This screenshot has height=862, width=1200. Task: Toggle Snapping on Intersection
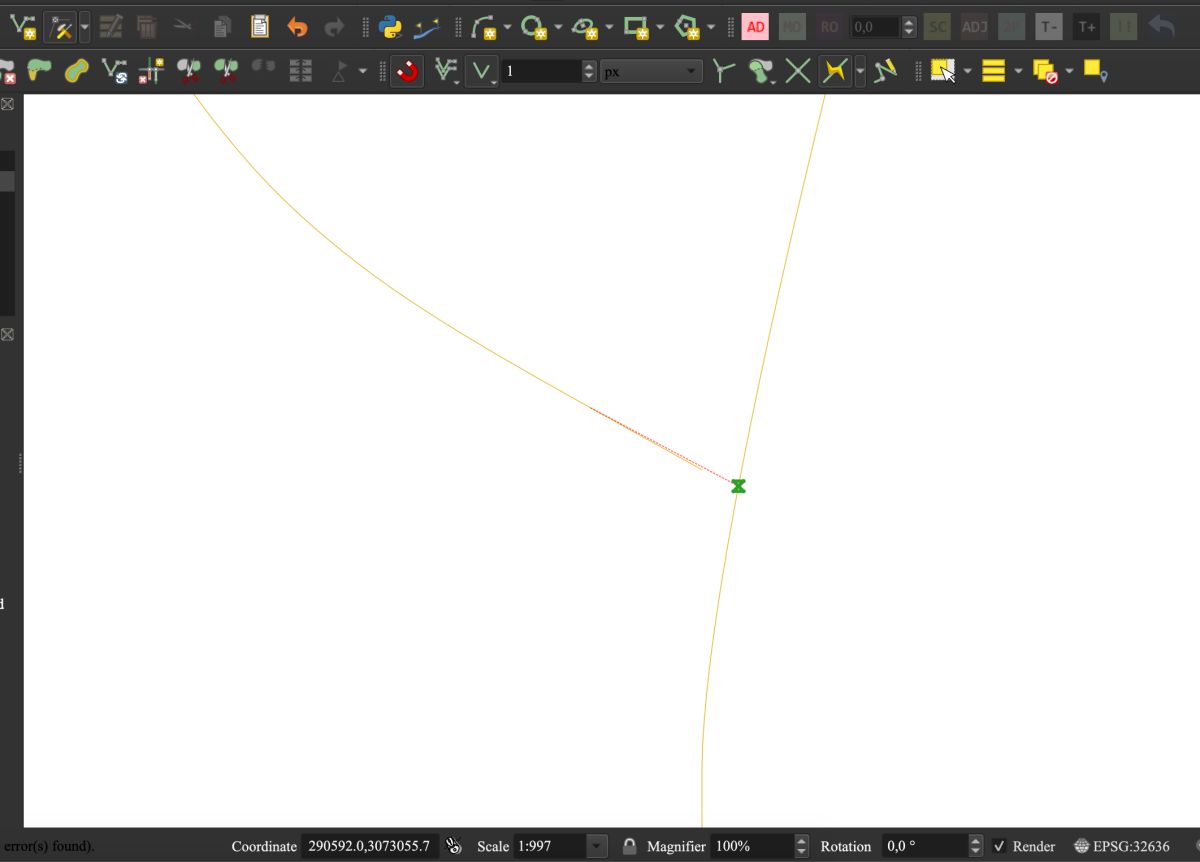(797, 71)
